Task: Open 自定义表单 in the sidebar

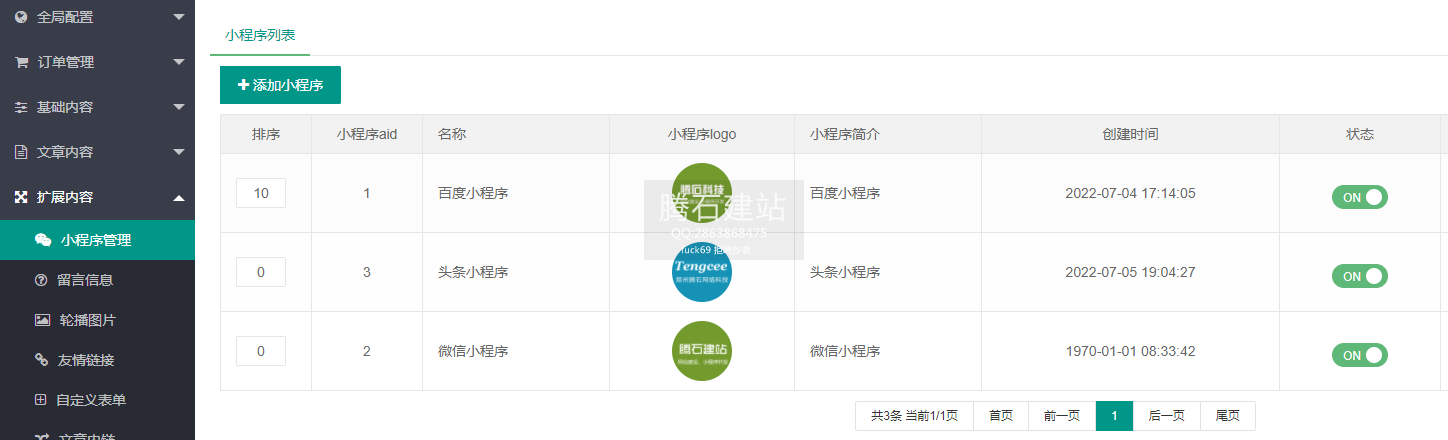Action: [90, 400]
